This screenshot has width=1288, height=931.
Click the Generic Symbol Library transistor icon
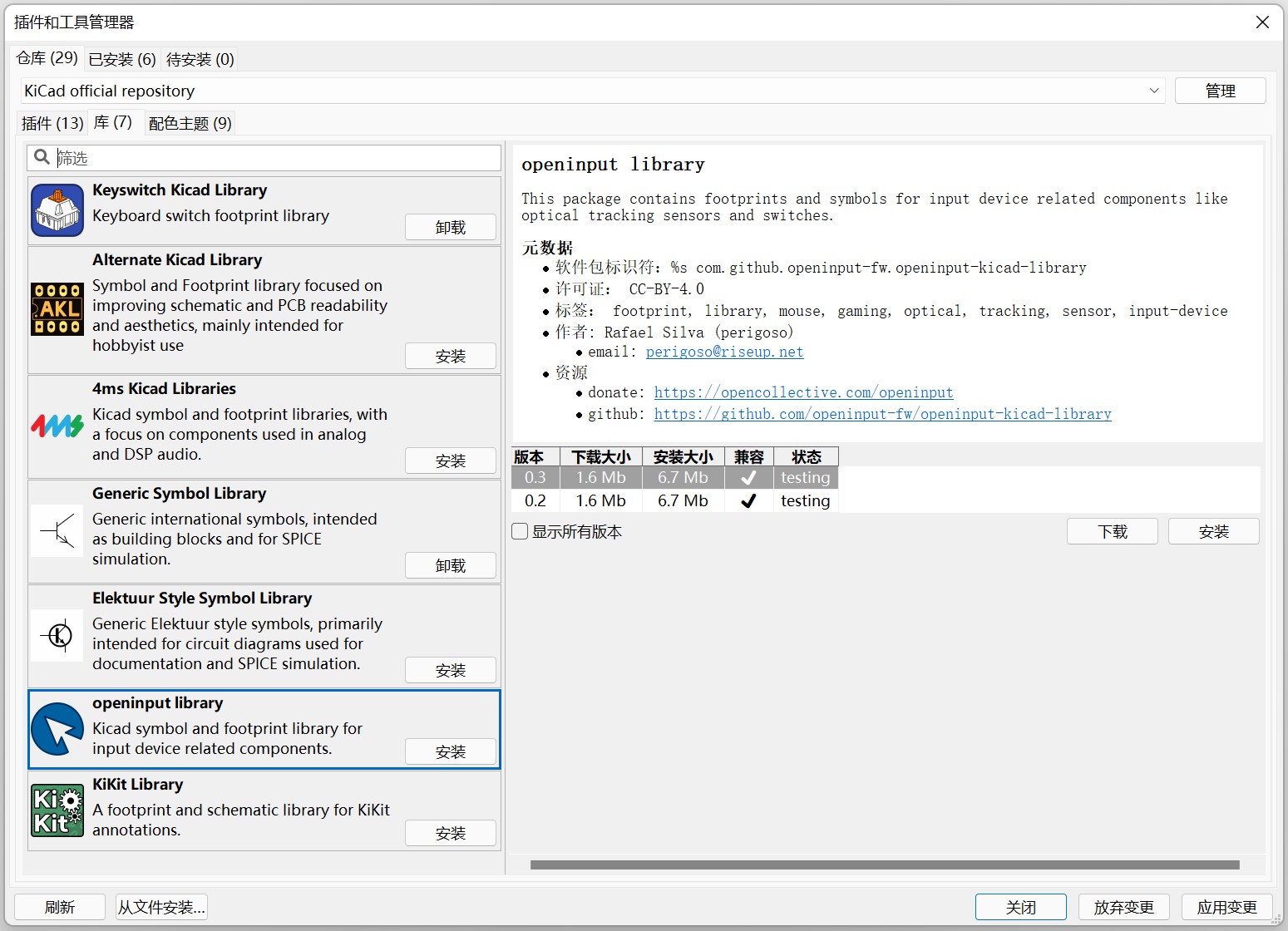[x=57, y=530]
